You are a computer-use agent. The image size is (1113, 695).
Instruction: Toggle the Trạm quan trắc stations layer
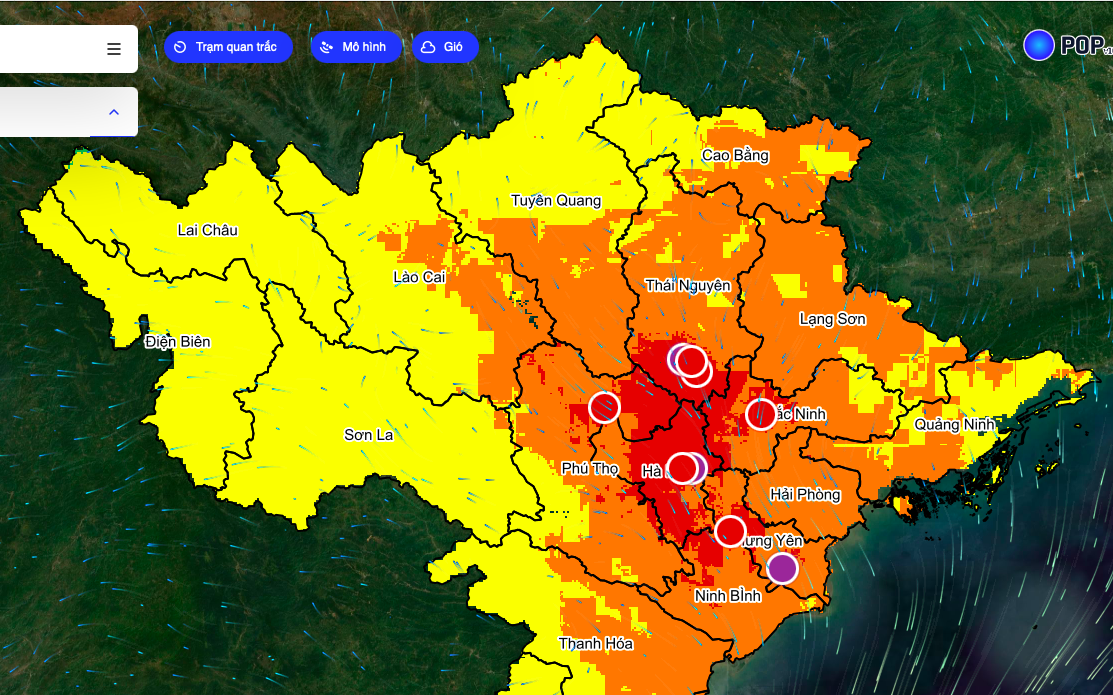tap(228, 47)
